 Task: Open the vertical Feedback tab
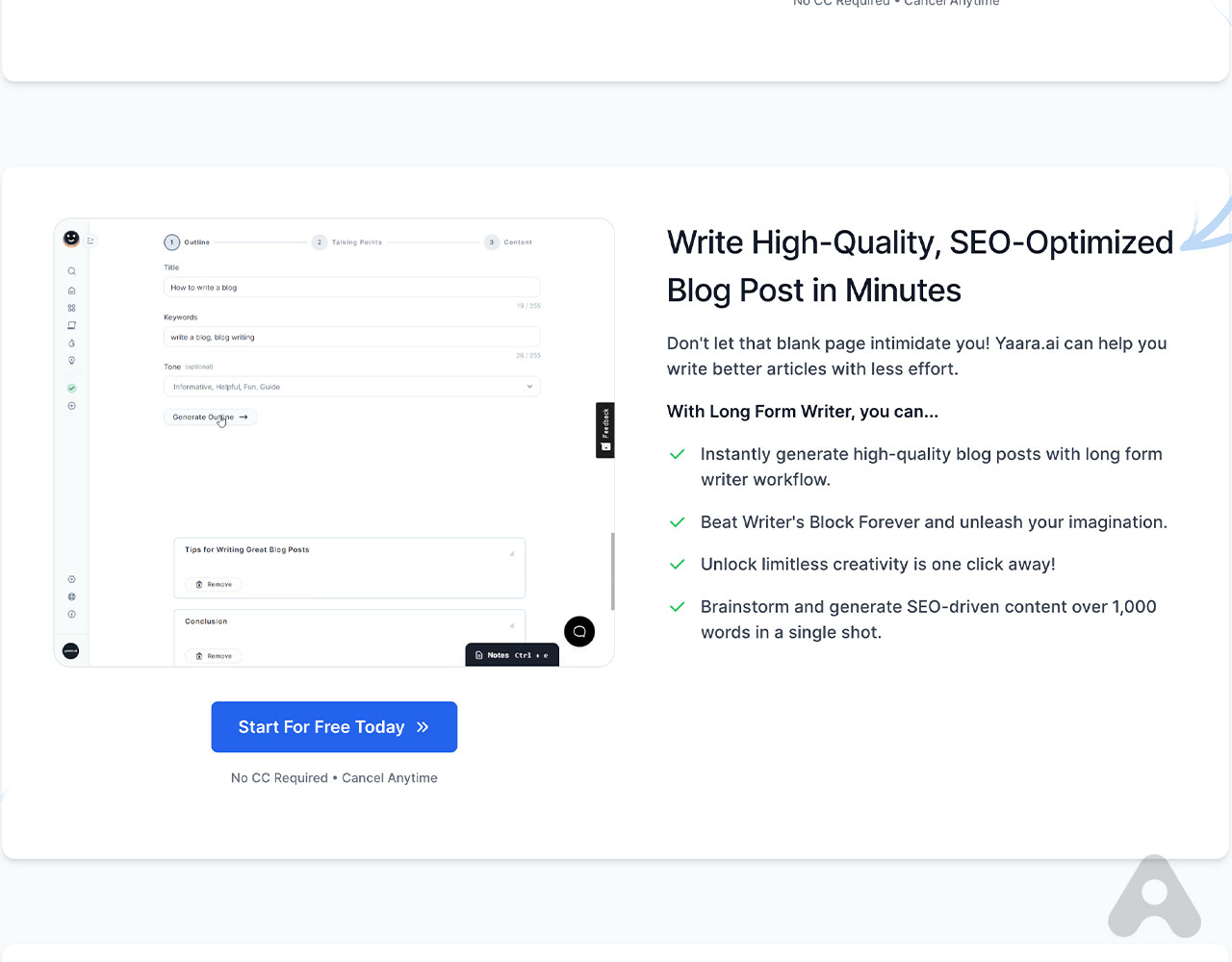pos(604,429)
